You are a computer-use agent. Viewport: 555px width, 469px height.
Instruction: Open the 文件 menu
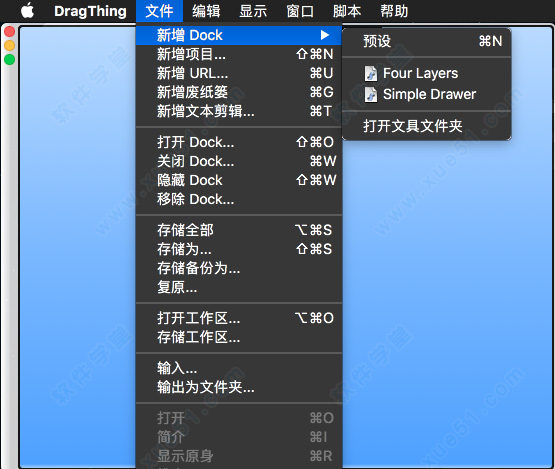[x=159, y=11]
